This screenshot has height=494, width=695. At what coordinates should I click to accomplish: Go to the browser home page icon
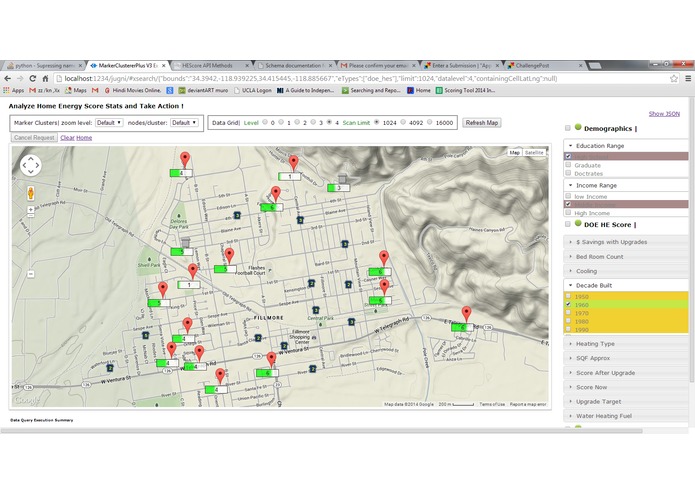45,78
